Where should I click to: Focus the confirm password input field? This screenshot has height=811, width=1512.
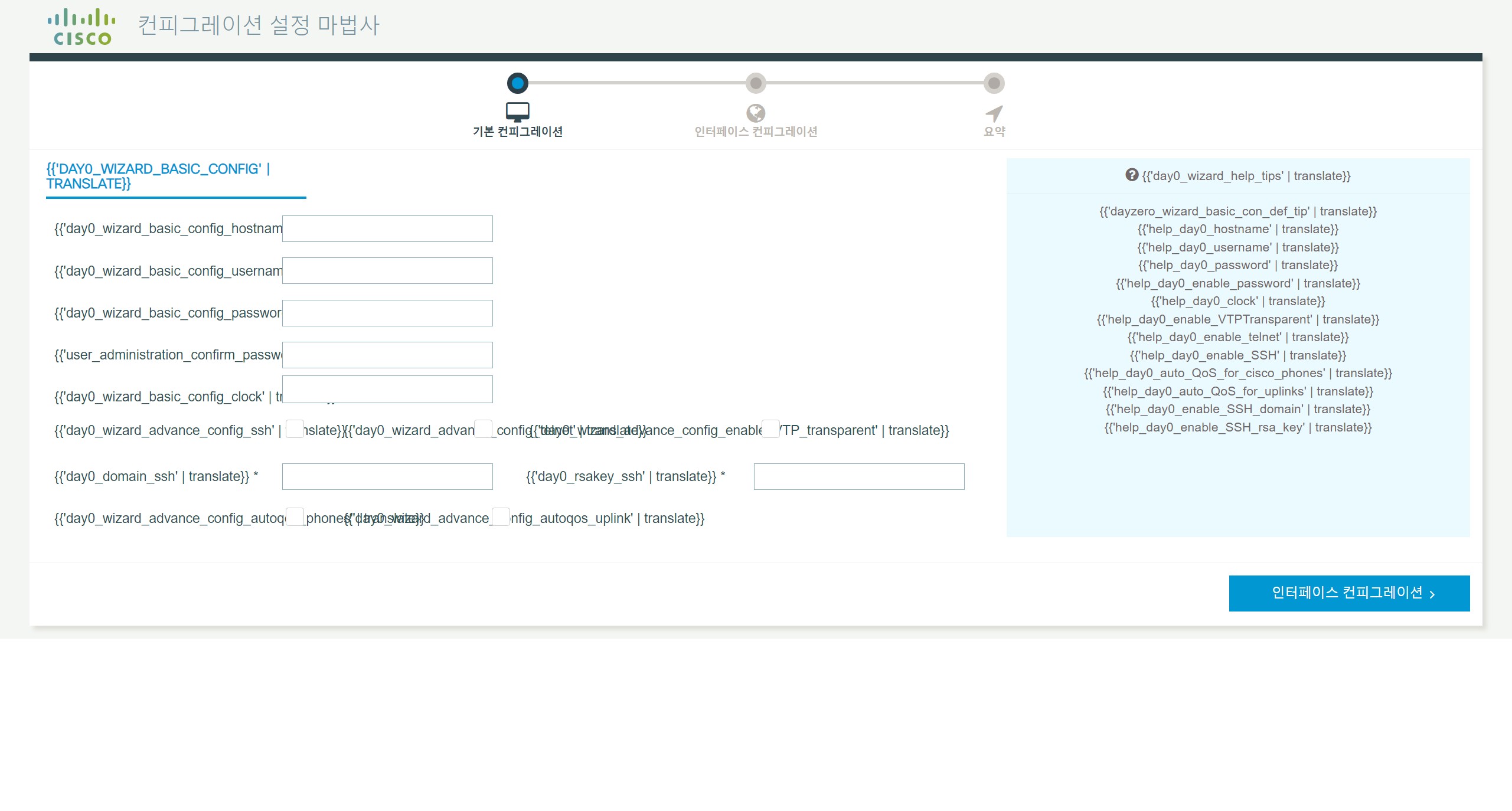coord(387,355)
